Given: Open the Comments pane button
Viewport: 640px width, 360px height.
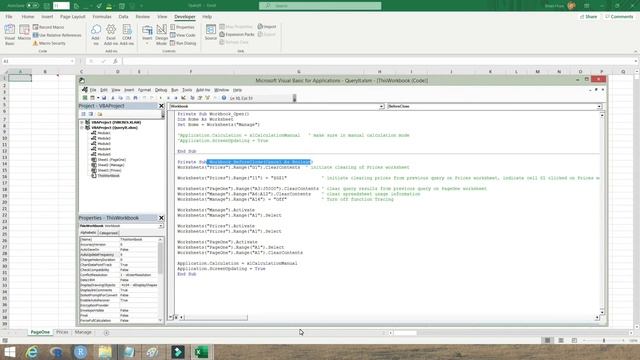Looking at the screenshot, I should pyautogui.click(x=619, y=17).
